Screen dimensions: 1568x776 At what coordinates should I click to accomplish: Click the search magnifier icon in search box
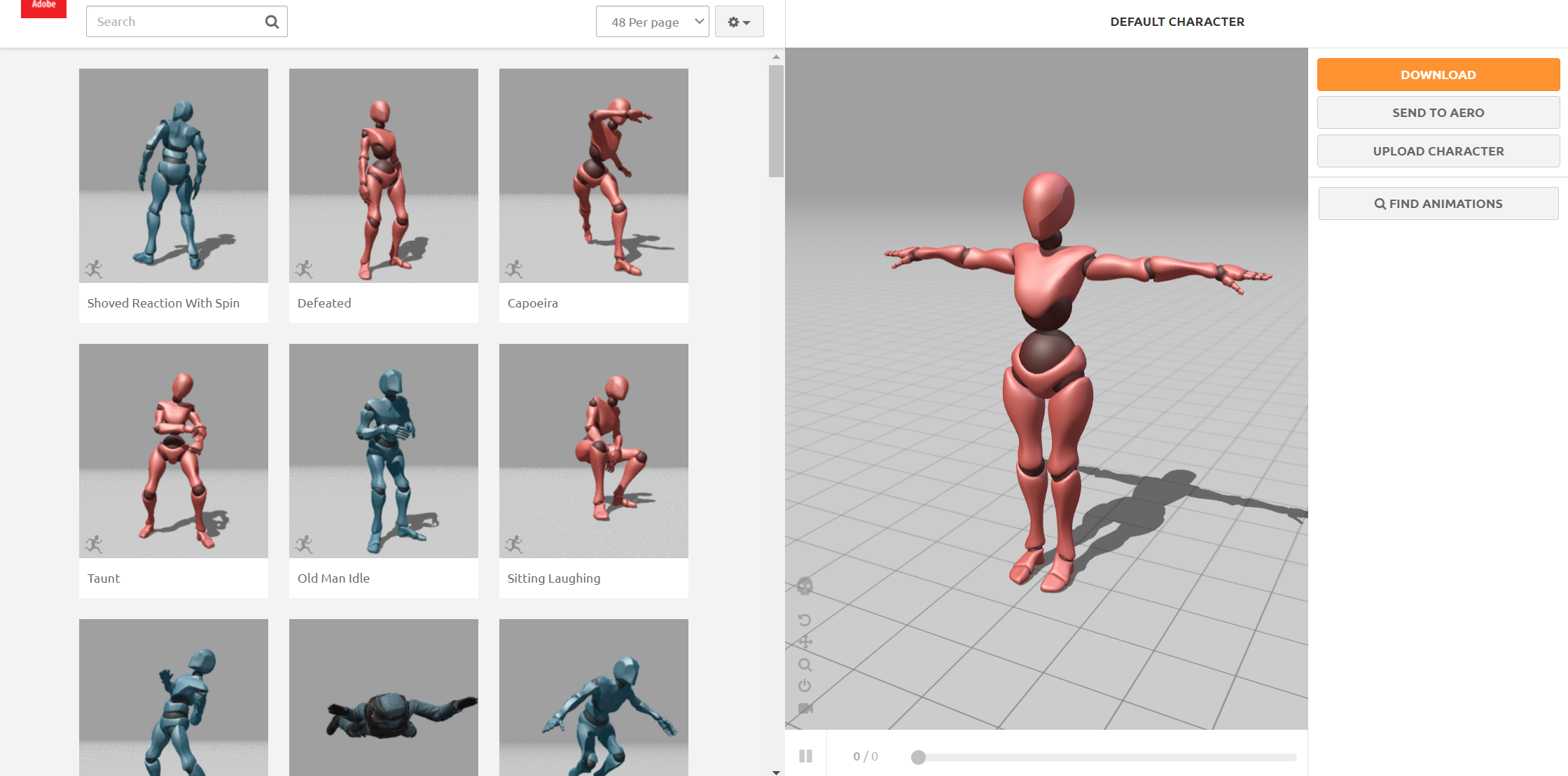[272, 22]
